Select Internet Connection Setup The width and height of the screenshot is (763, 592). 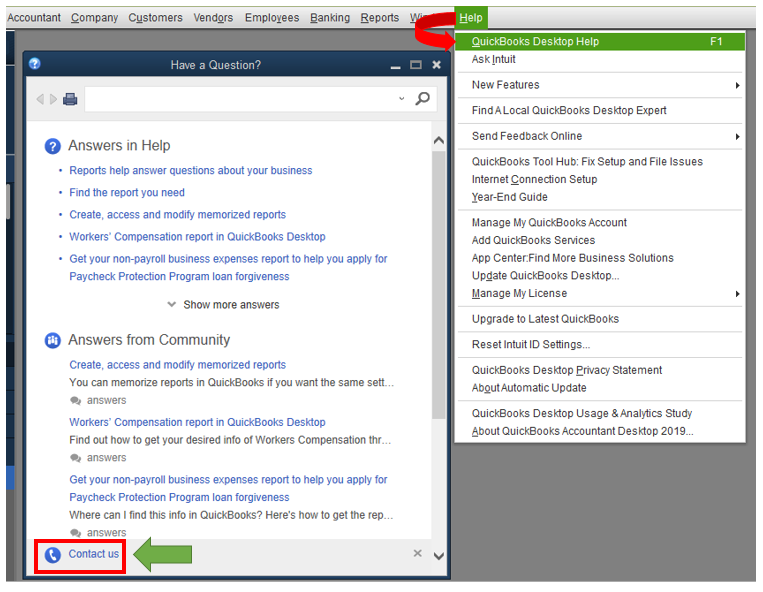click(600, 179)
